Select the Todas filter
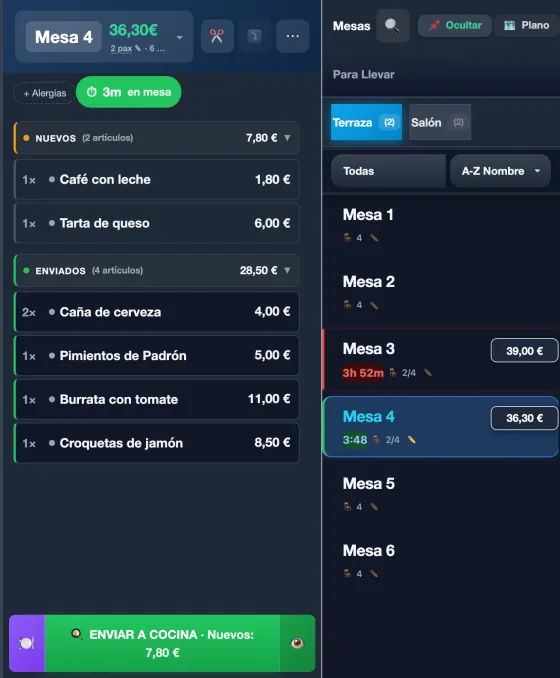 [x=388, y=171]
